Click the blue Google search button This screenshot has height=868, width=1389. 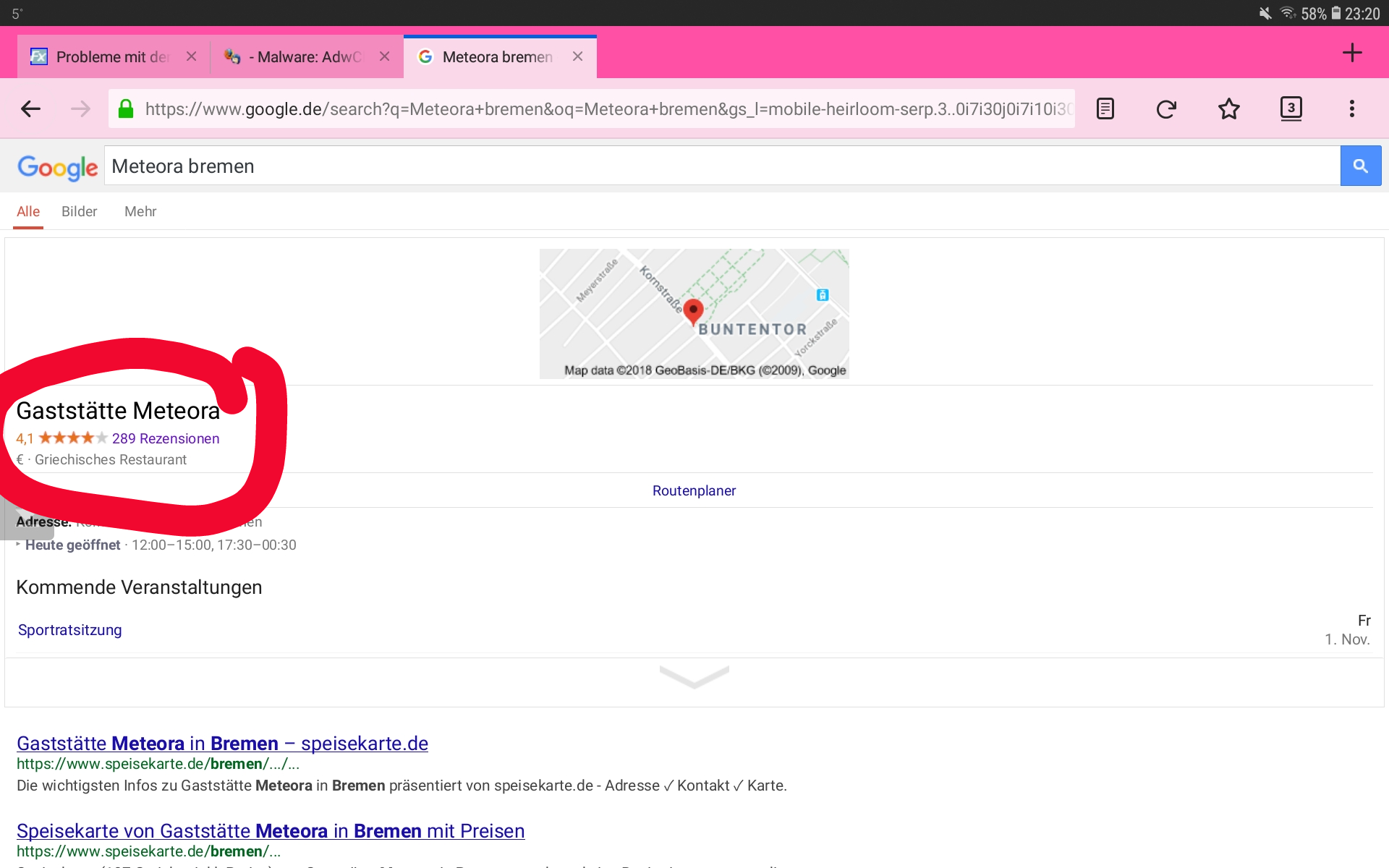click(1360, 166)
